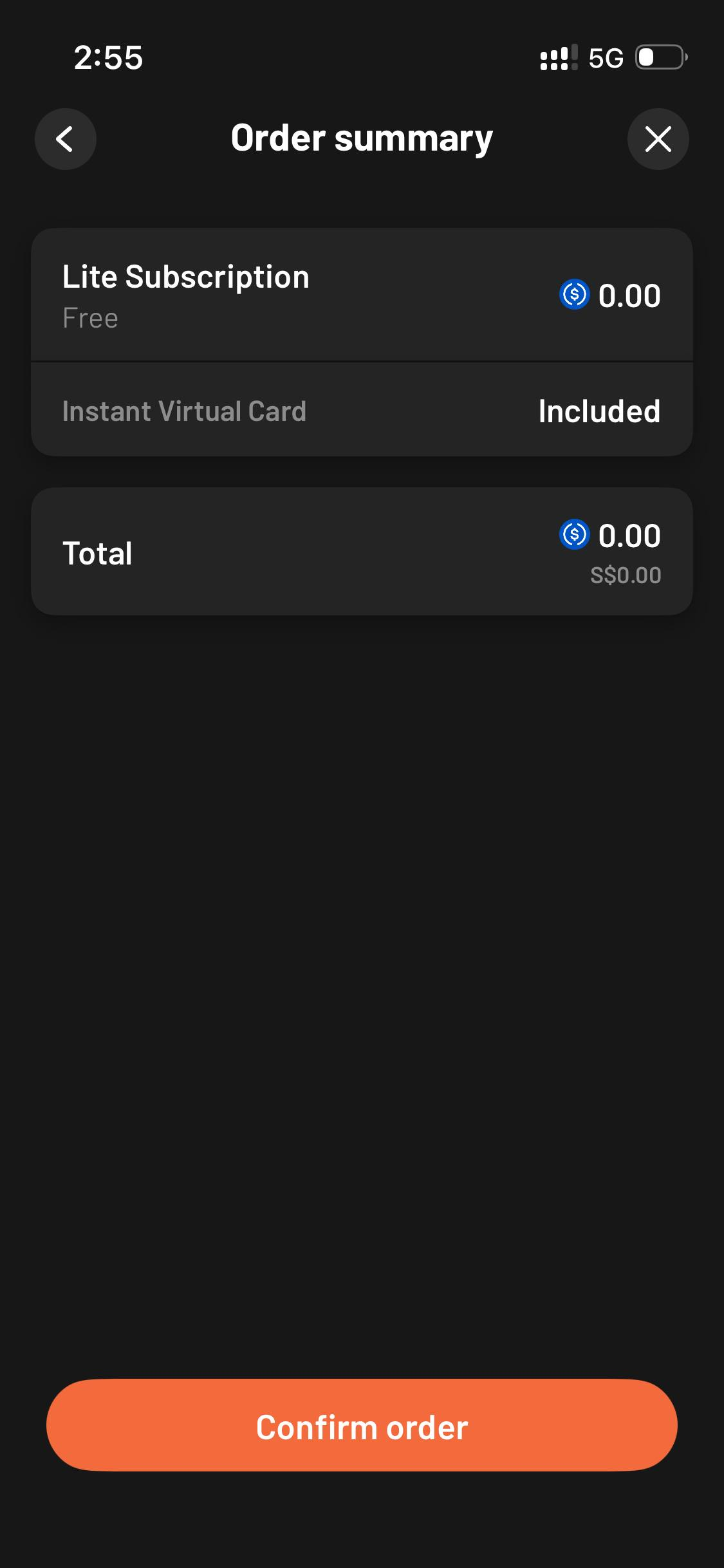Tap the USDC coin icon beside Lite Subscription
The image size is (724, 1568).
tap(574, 295)
